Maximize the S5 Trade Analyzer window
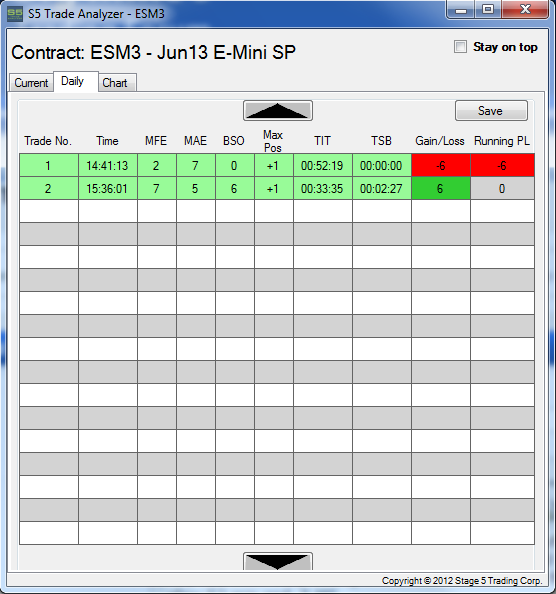Screen dimensions: 556x594 (488, 9)
